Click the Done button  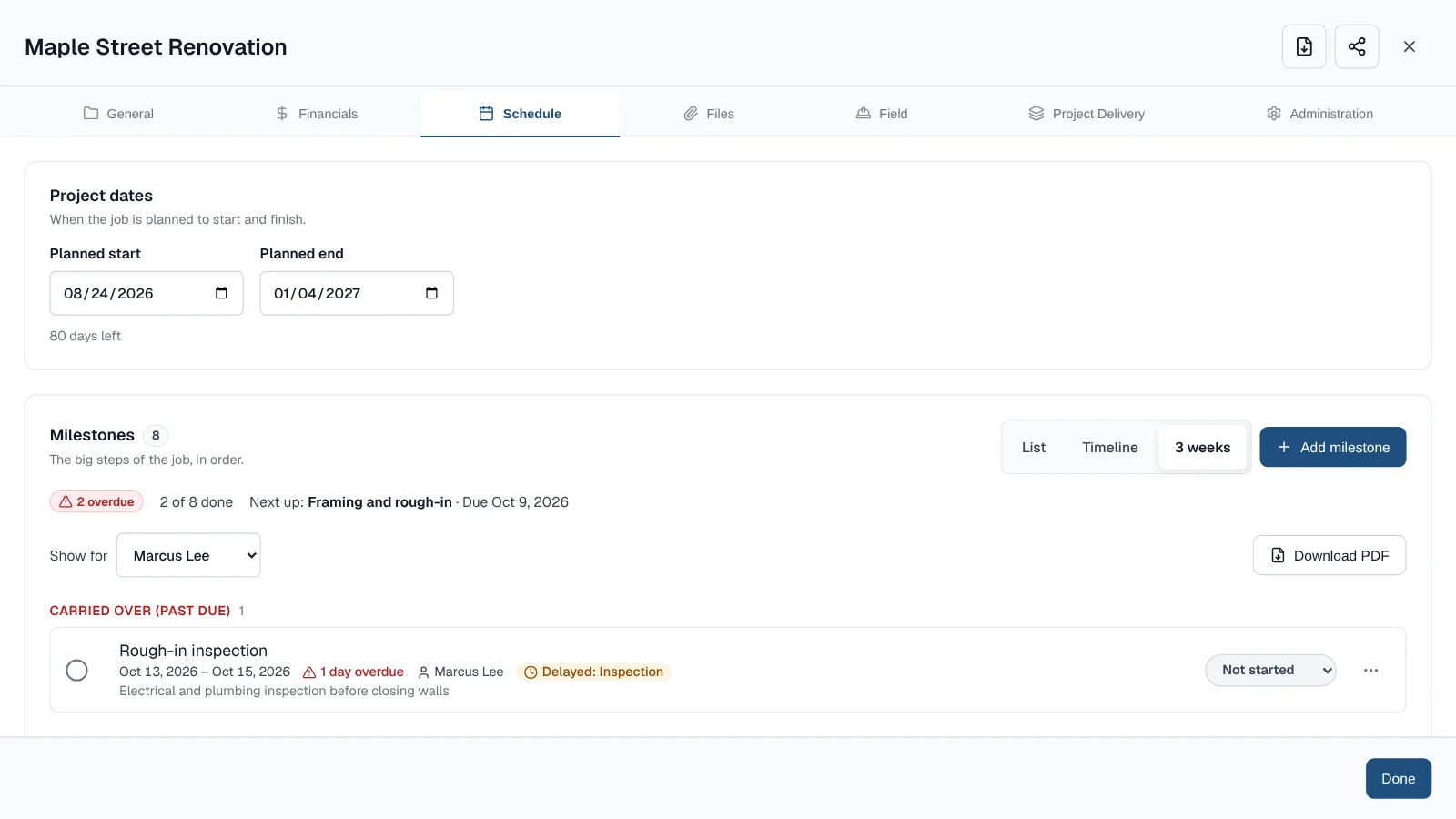click(1399, 779)
